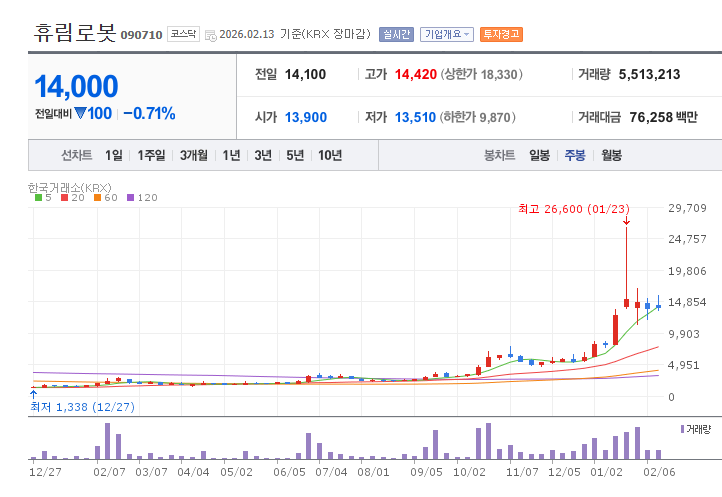Click the purple 120 moving-average legend swatch

130,198
